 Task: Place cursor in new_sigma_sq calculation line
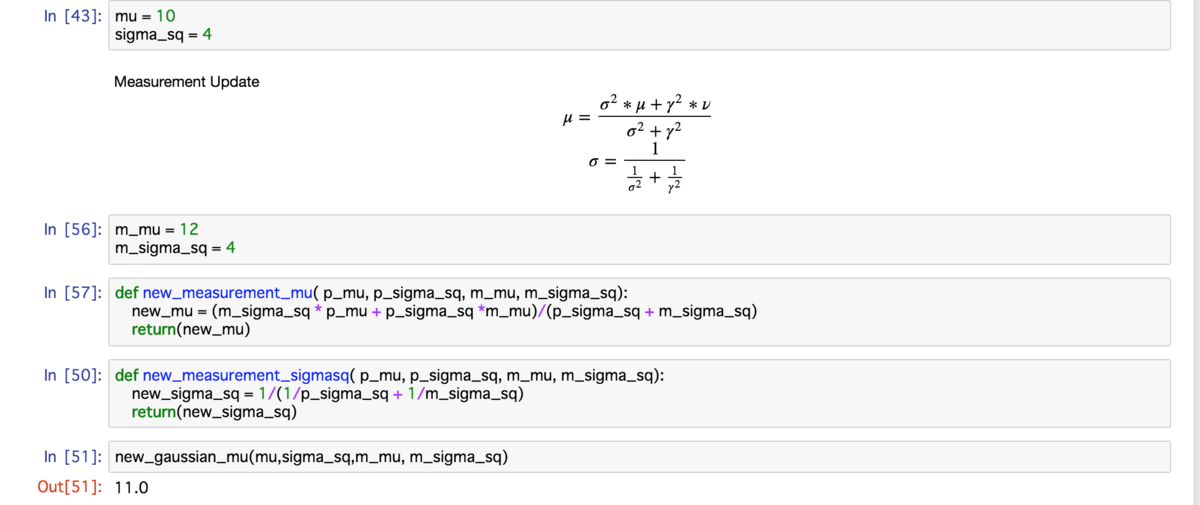pyautogui.click(x=328, y=394)
